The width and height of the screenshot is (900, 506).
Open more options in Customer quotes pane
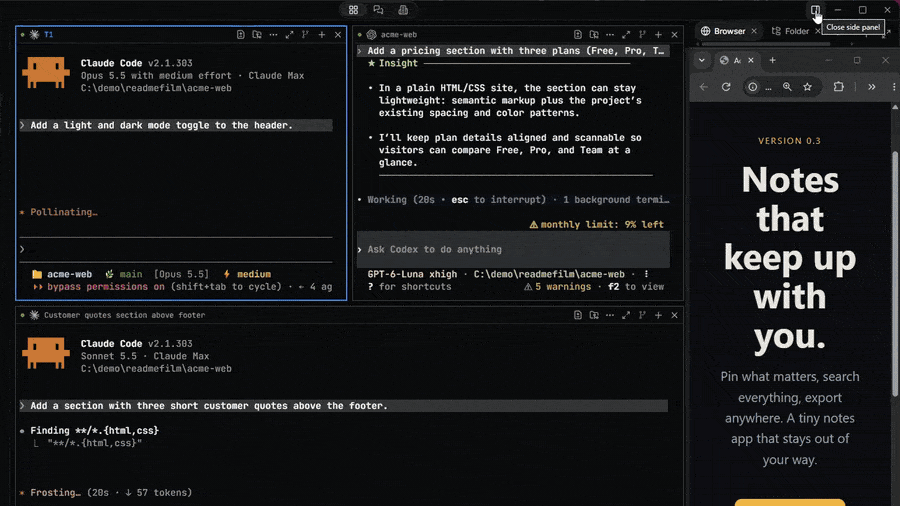(610, 315)
